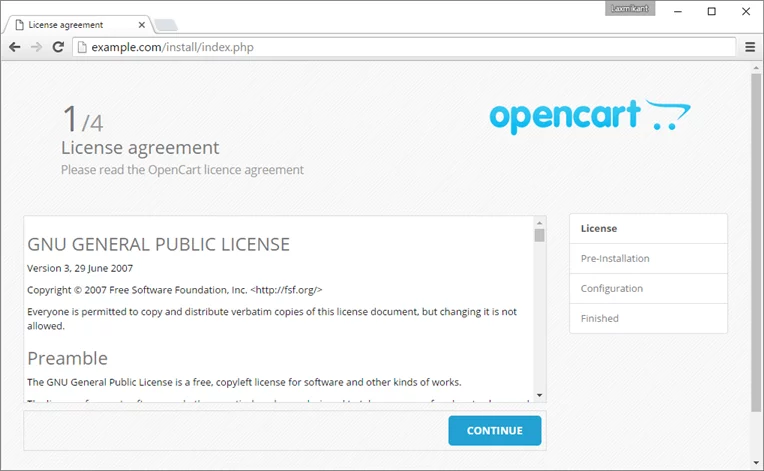Close the License agreement tab
This screenshot has width=764, height=471.
pos(141,25)
